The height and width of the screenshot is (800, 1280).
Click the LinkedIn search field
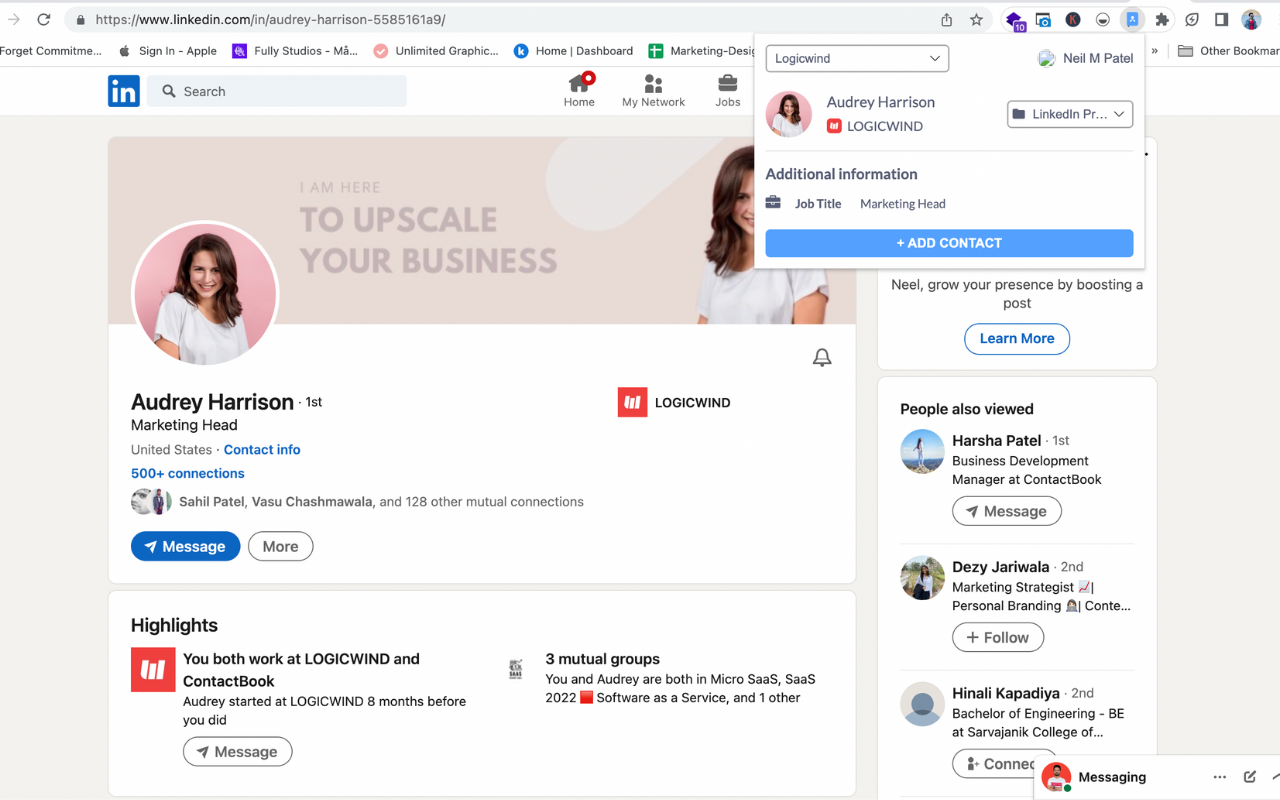point(277,91)
